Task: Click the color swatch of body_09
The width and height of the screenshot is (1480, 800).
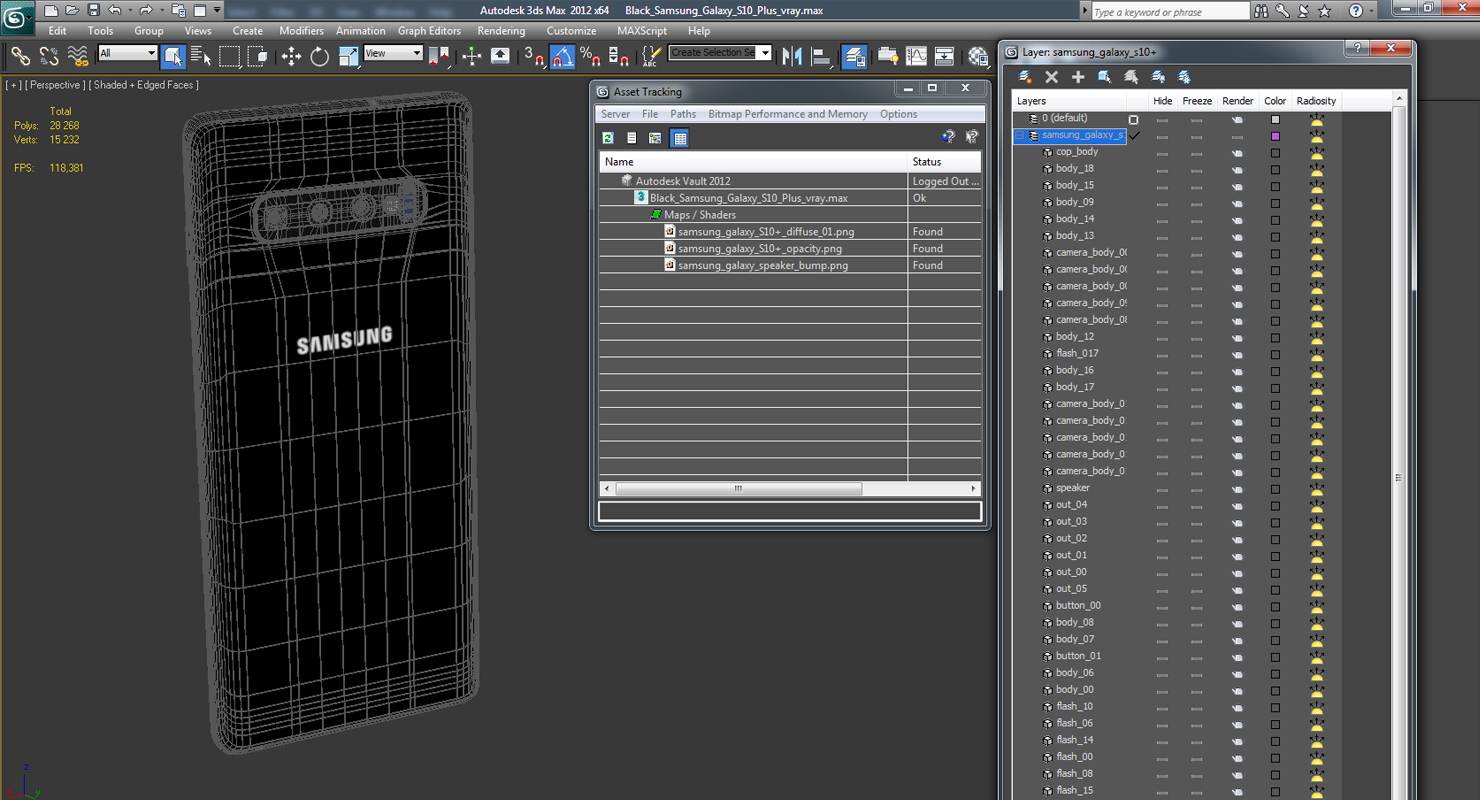Action: point(1275,203)
